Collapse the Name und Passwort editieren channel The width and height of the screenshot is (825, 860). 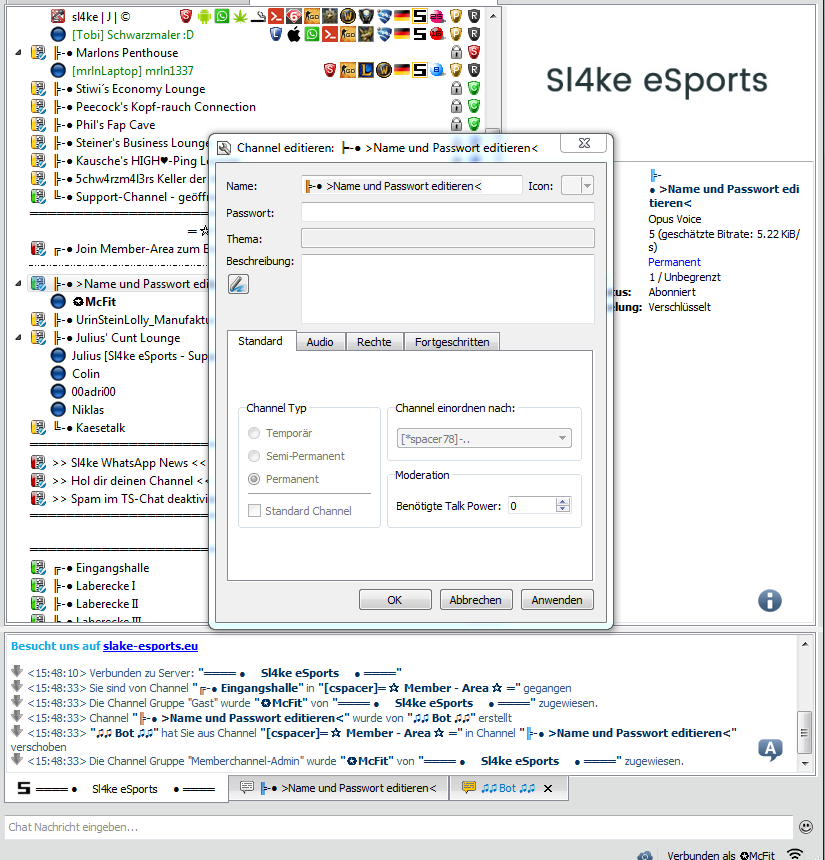18,284
